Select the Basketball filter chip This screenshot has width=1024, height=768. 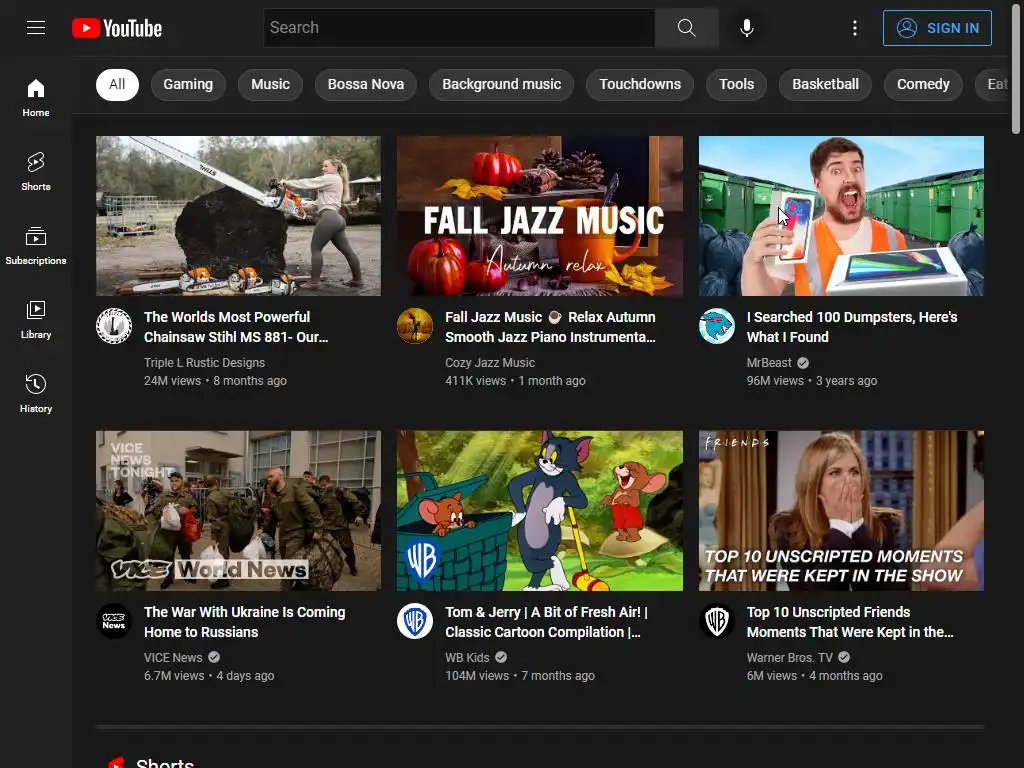825,84
